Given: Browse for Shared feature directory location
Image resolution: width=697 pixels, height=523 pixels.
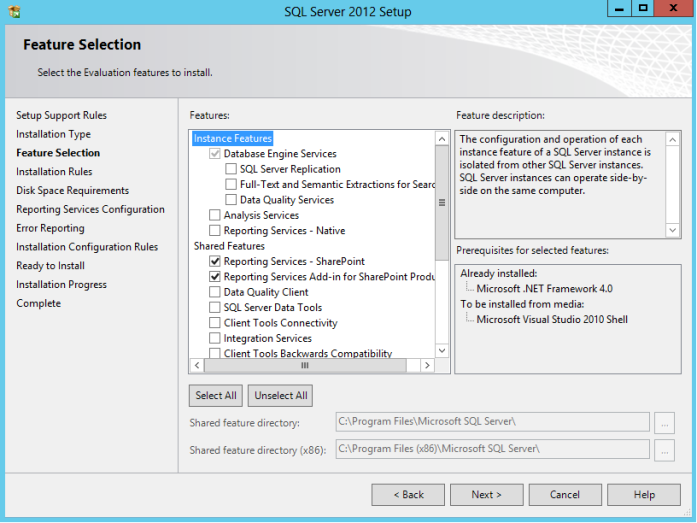Looking at the screenshot, I should (664, 423).
